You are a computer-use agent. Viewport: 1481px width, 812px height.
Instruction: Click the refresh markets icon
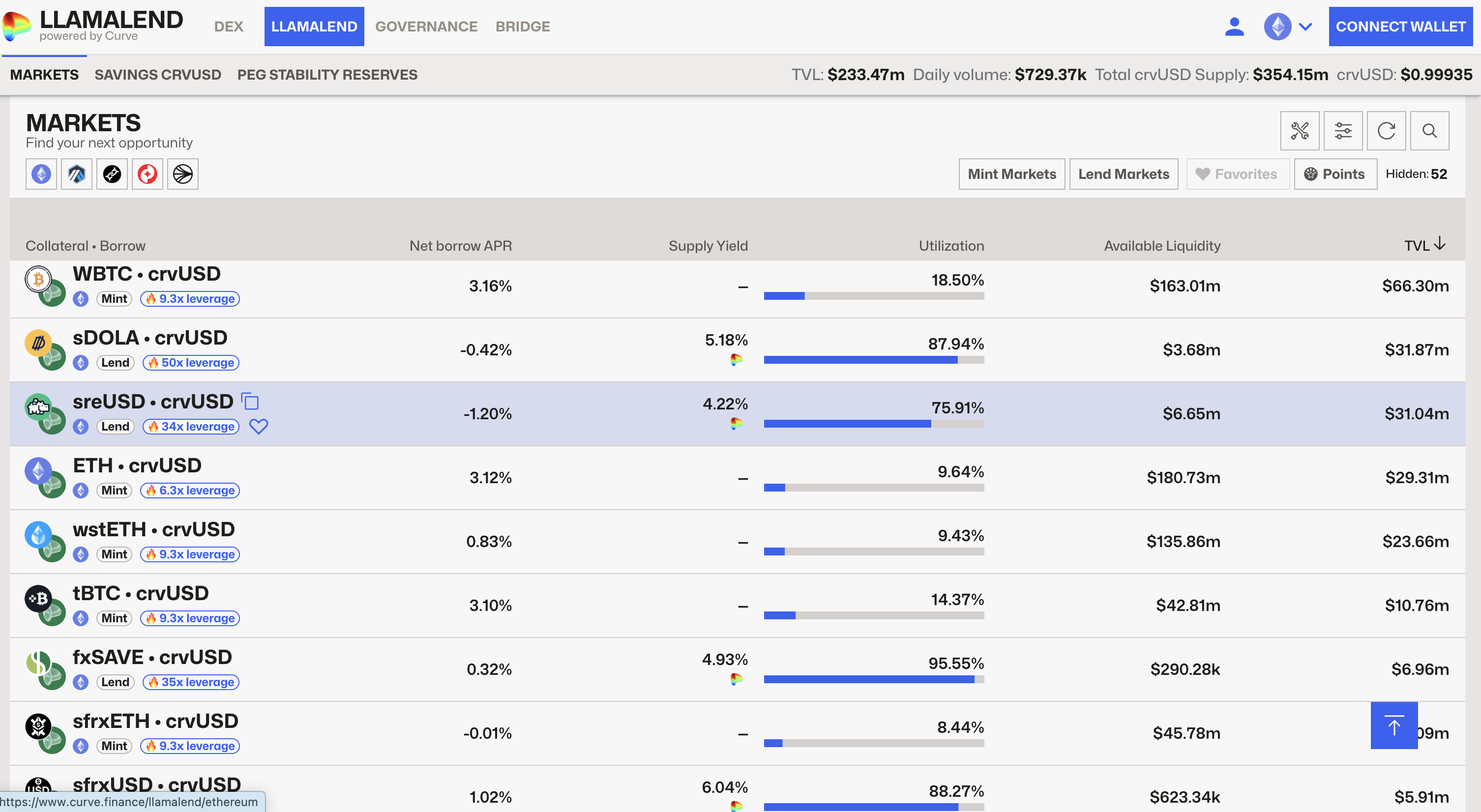click(1386, 131)
